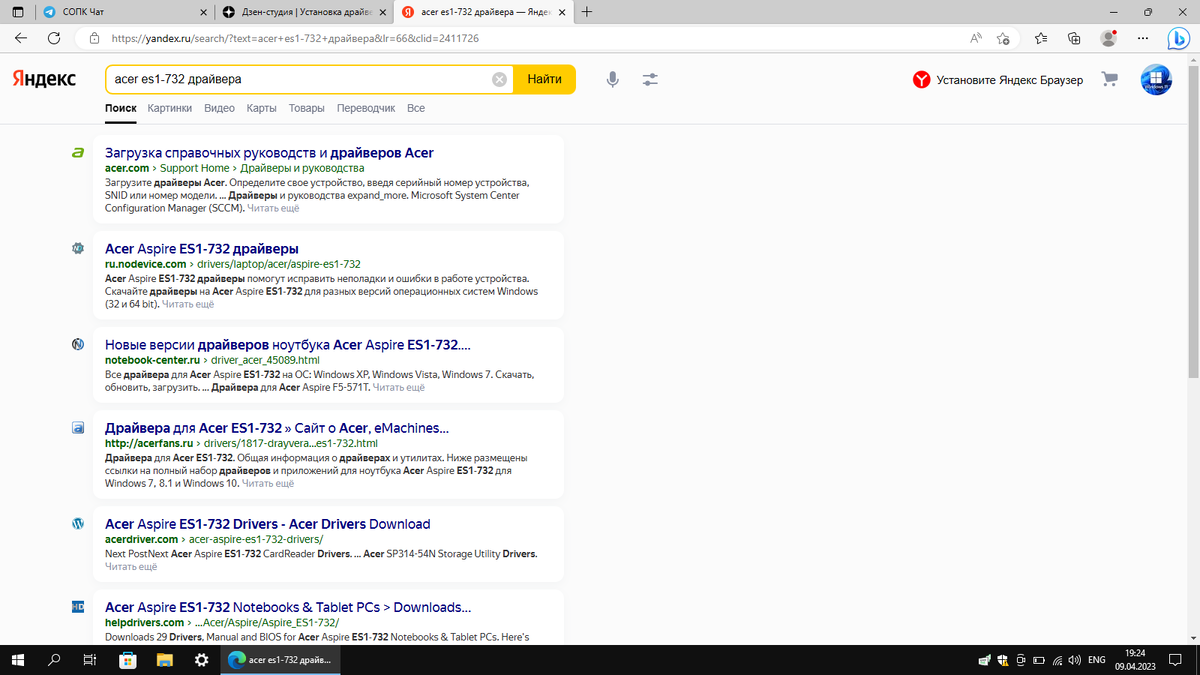Open a new browser tab with plus
1200x675 pixels.
pyautogui.click(x=586, y=12)
